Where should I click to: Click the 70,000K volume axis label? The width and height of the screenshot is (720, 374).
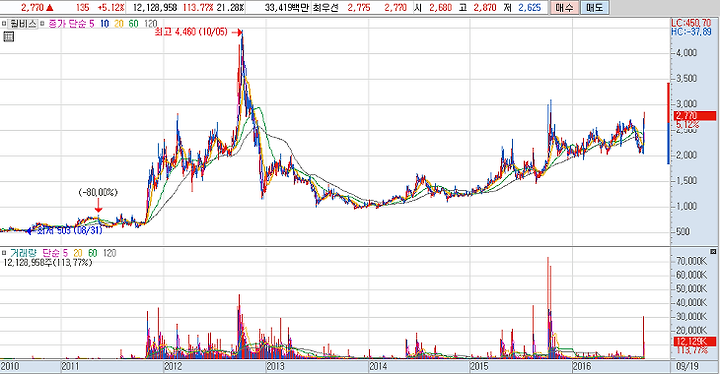pyautogui.click(x=692, y=261)
